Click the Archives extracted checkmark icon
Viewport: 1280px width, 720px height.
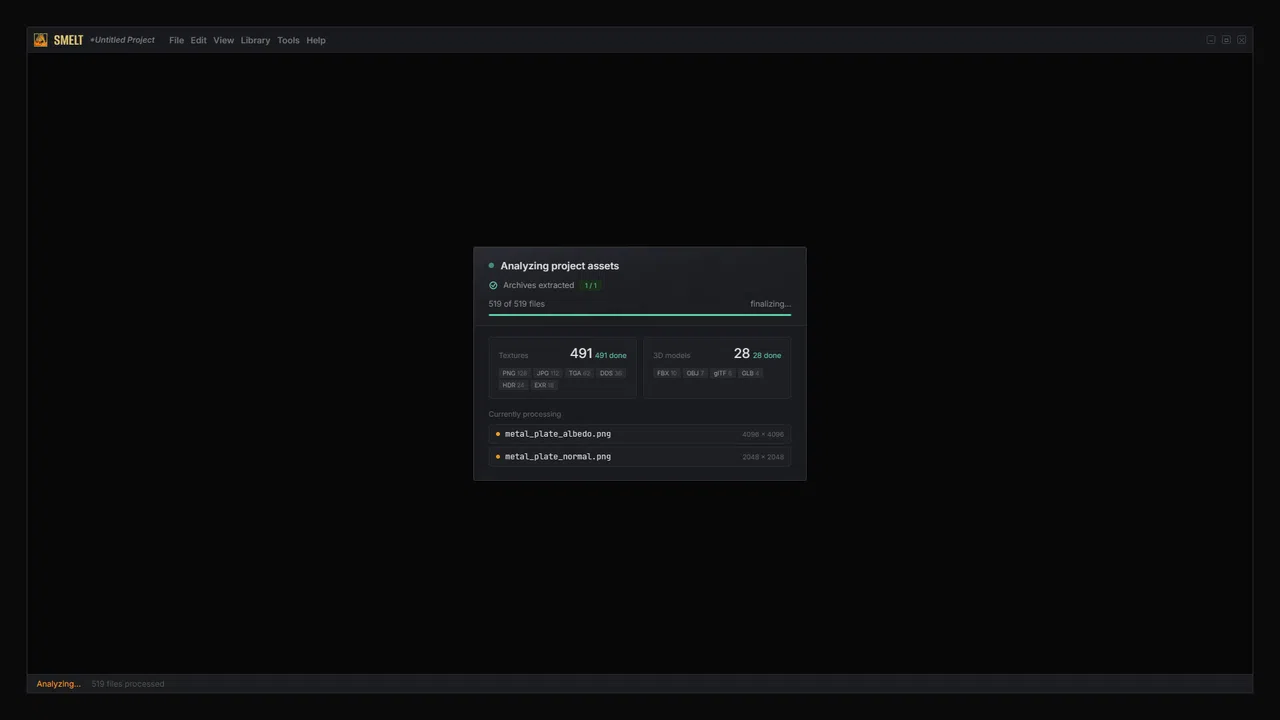493,285
